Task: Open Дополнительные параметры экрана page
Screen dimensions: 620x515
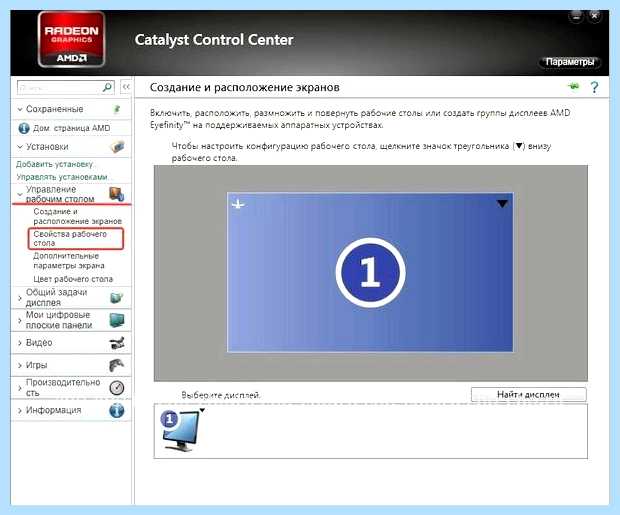Action: [69, 261]
